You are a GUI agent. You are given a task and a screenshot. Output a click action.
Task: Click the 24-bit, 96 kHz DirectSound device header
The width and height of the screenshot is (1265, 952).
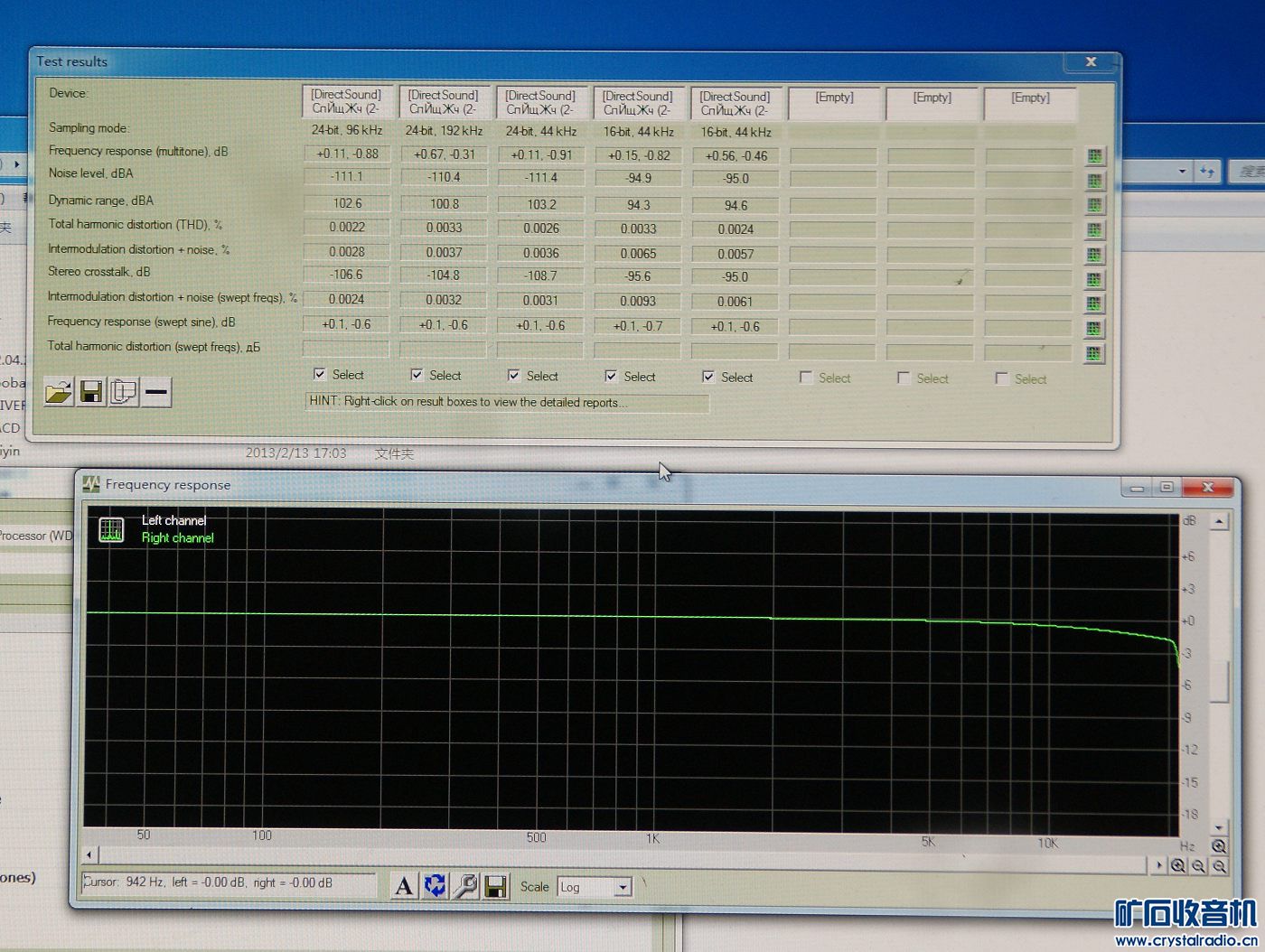tap(346, 101)
